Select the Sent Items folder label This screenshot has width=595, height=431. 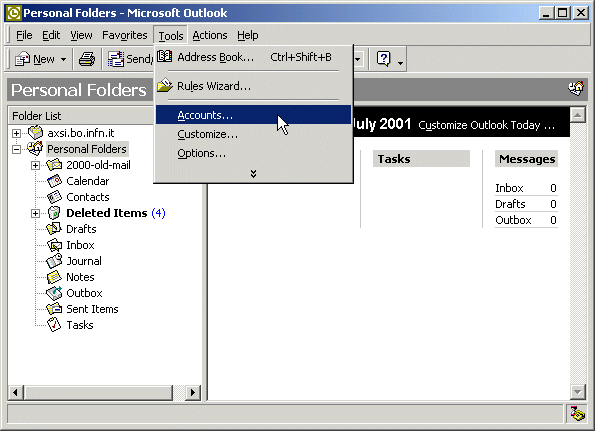tap(92, 309)
